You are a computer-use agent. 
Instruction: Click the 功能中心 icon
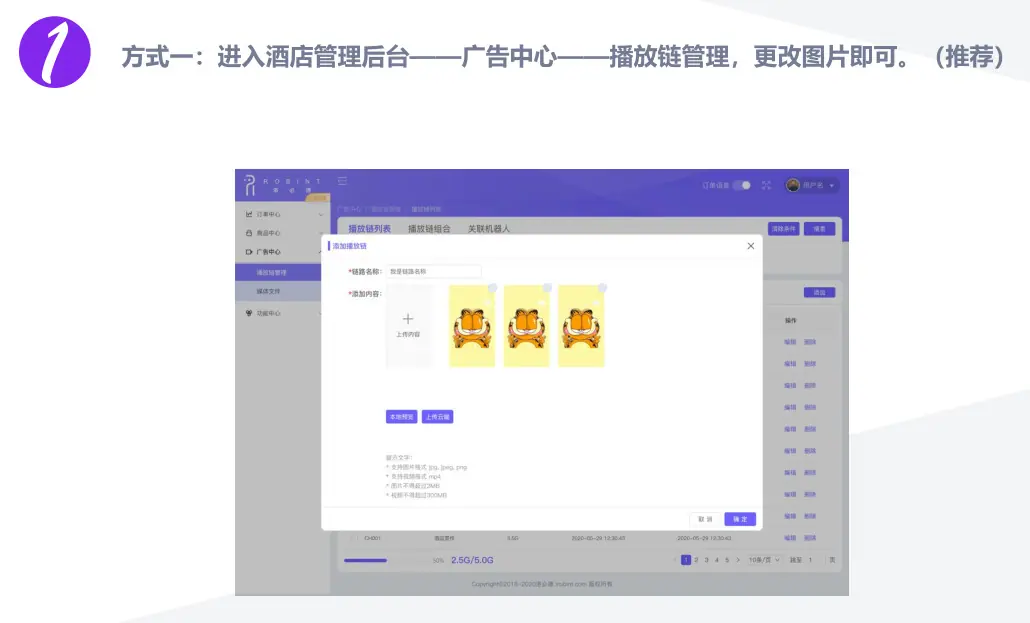pyautogui.click(x=249, y=313)
